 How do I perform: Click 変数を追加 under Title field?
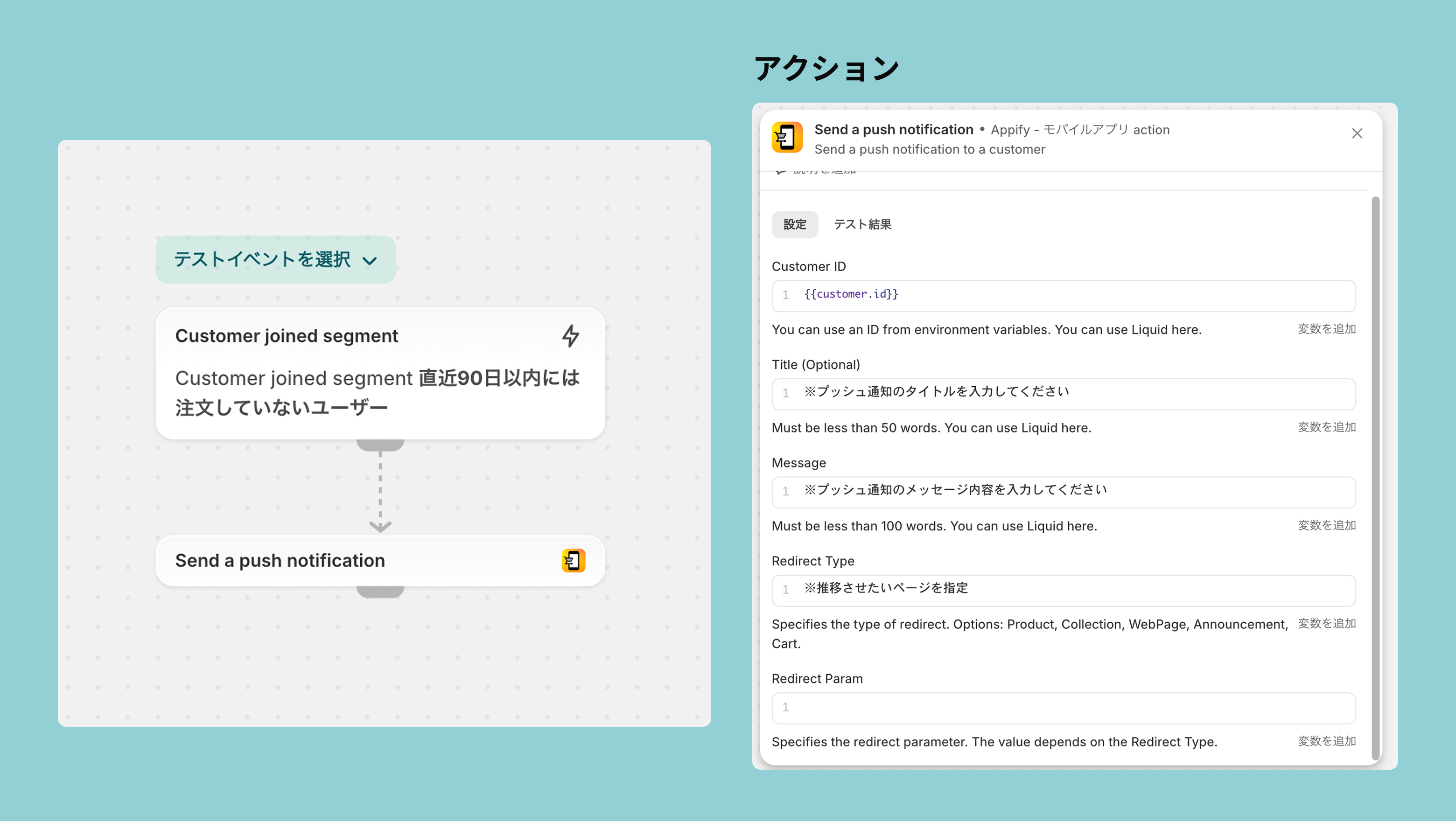point(1326,427)
